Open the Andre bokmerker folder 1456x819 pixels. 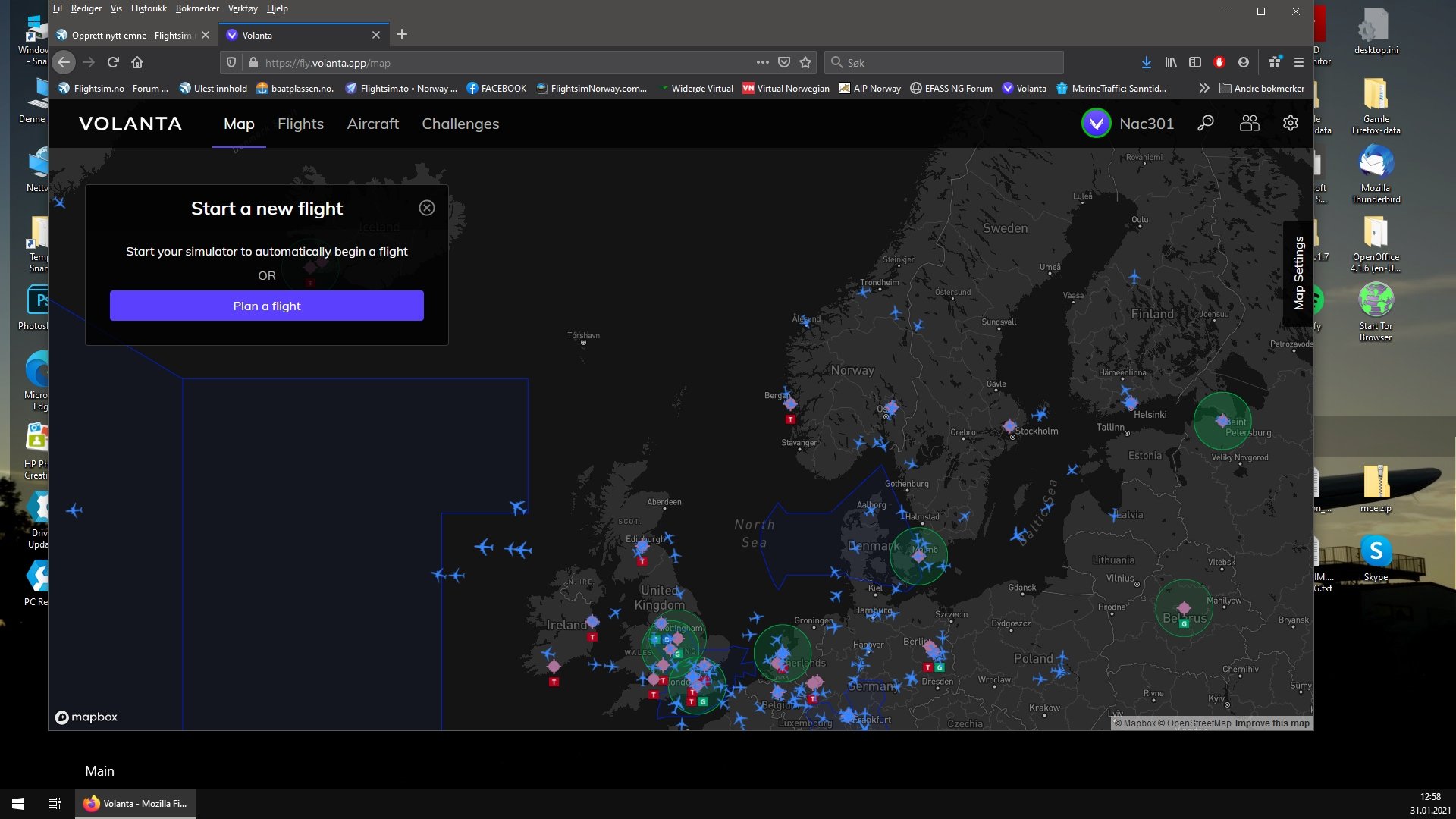[1262, 88]
